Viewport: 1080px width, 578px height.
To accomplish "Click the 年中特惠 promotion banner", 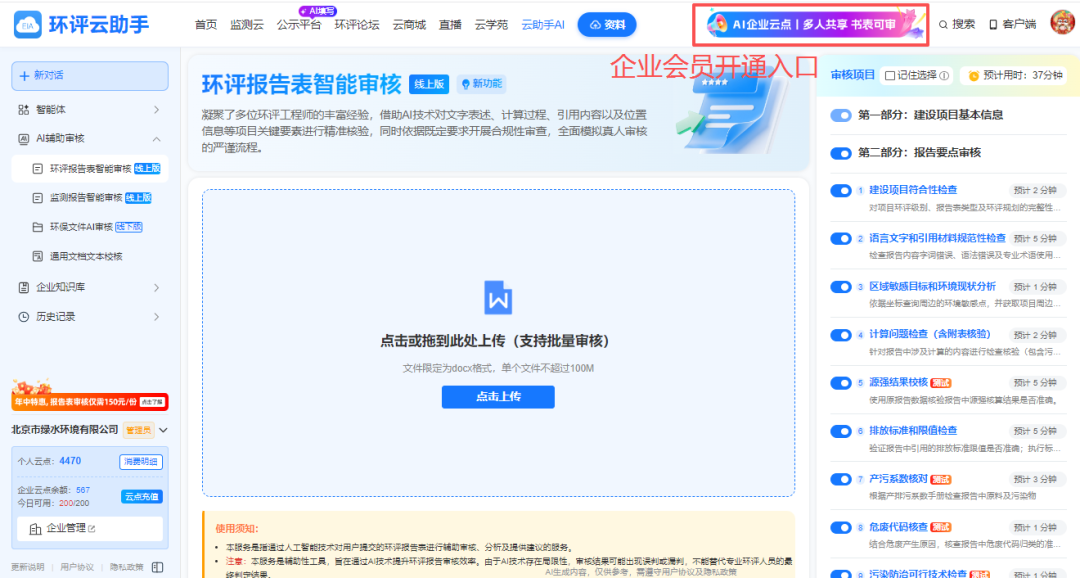I will point(90,400).
